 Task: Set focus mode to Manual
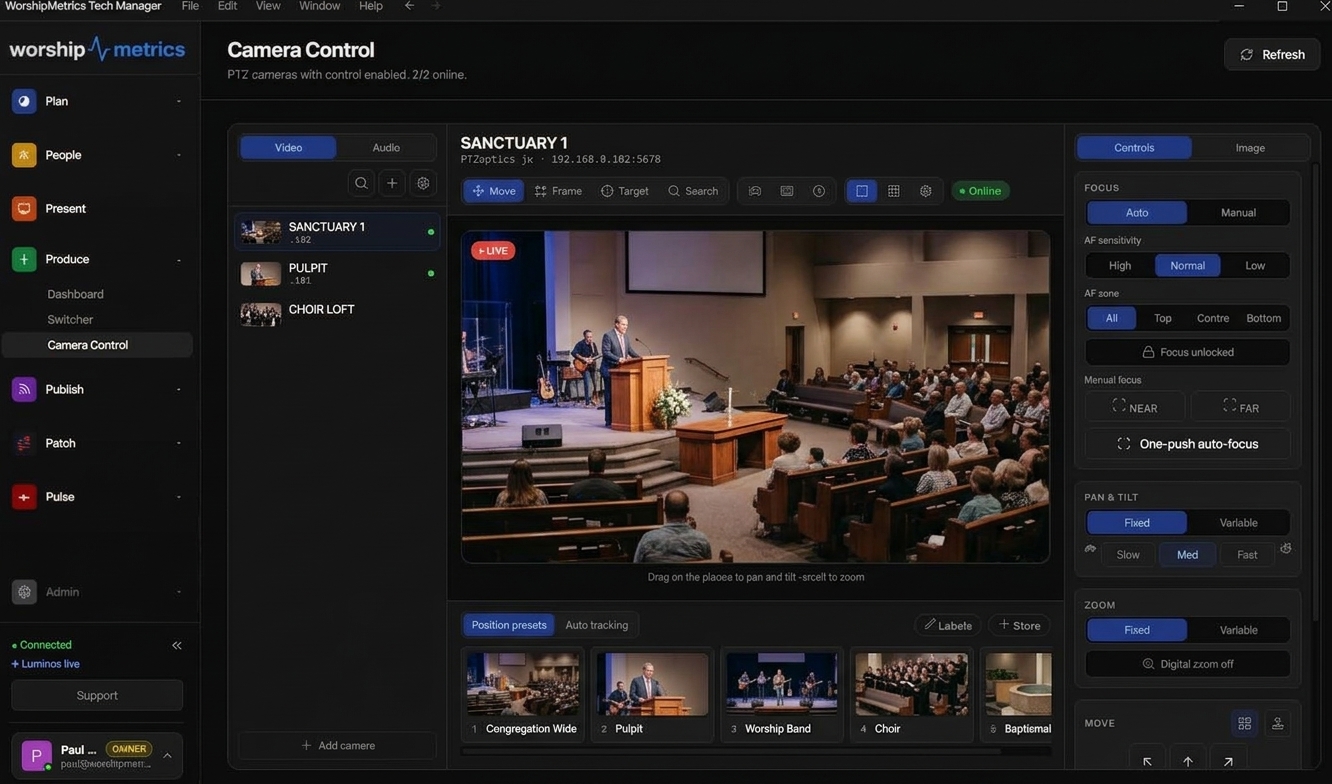coord(1238,212)
